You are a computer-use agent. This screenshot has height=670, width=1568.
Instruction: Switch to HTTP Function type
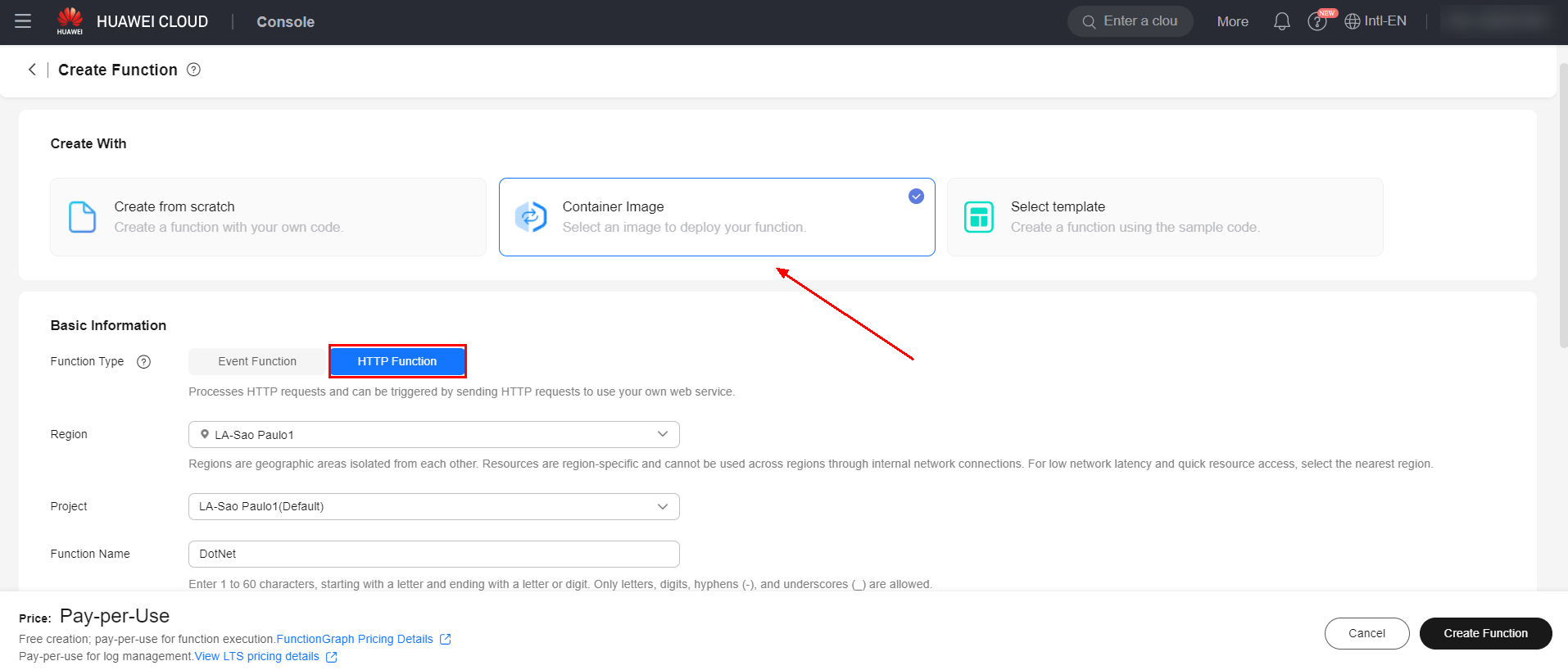[x=397, y=361]
